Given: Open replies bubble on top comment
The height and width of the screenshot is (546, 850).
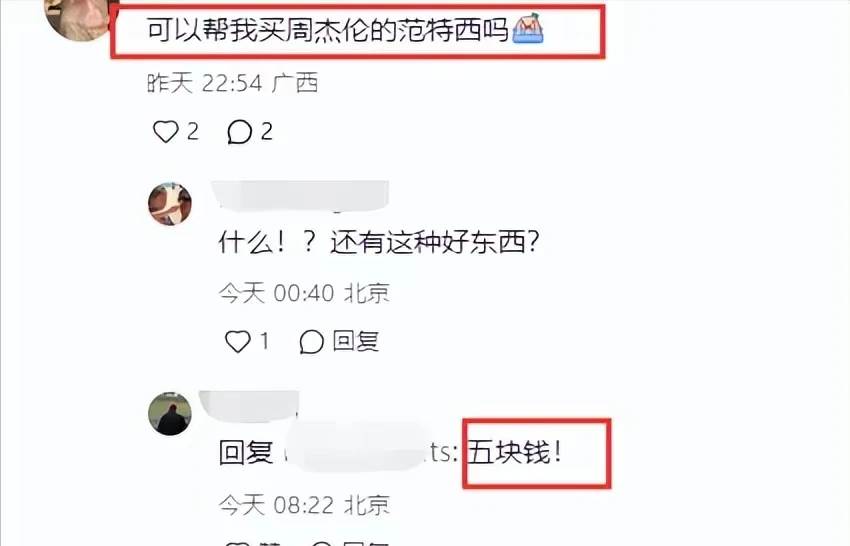Looking at the screenshot, I should click(x=239, y=132).
